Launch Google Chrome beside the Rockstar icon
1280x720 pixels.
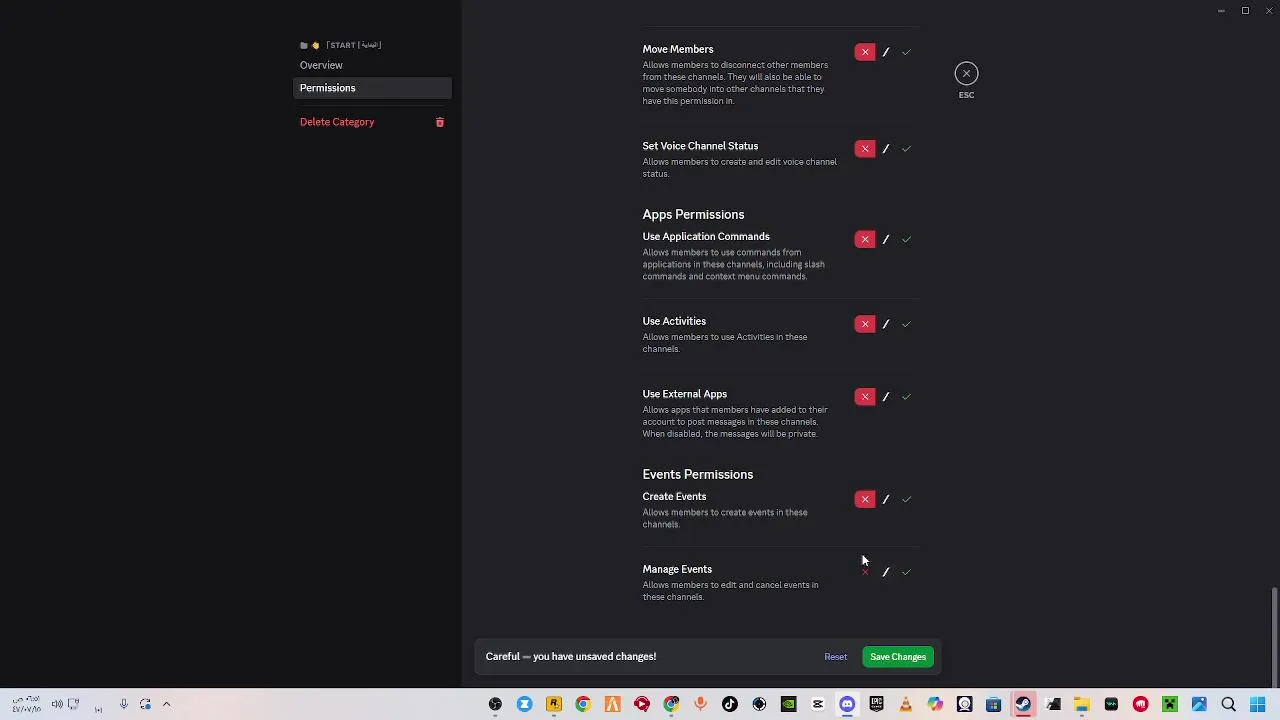click(x=583, y=705)
